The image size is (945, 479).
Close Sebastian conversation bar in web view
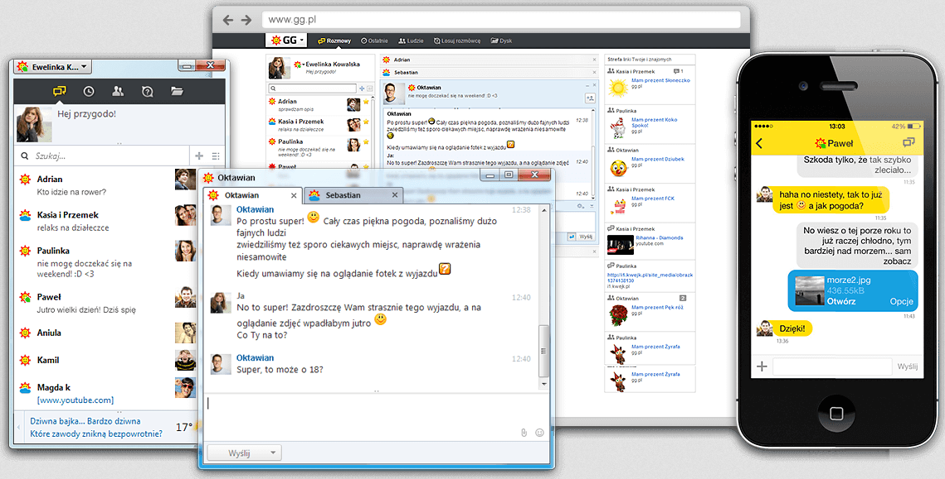(594, 72)
